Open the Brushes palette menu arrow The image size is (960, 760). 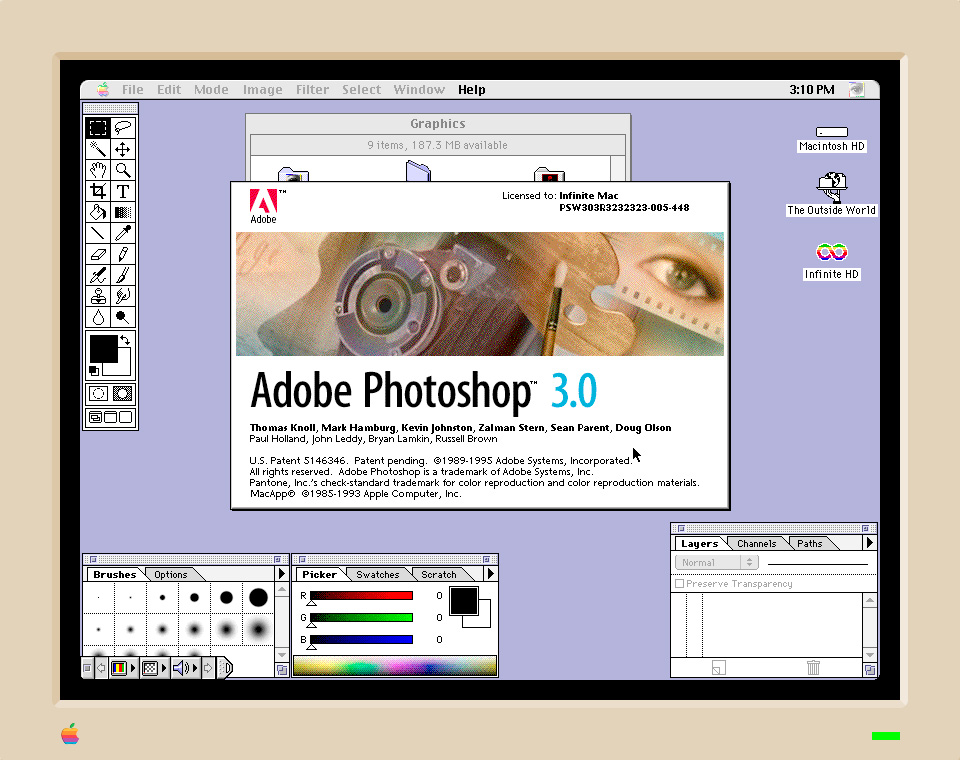(282, 574)
